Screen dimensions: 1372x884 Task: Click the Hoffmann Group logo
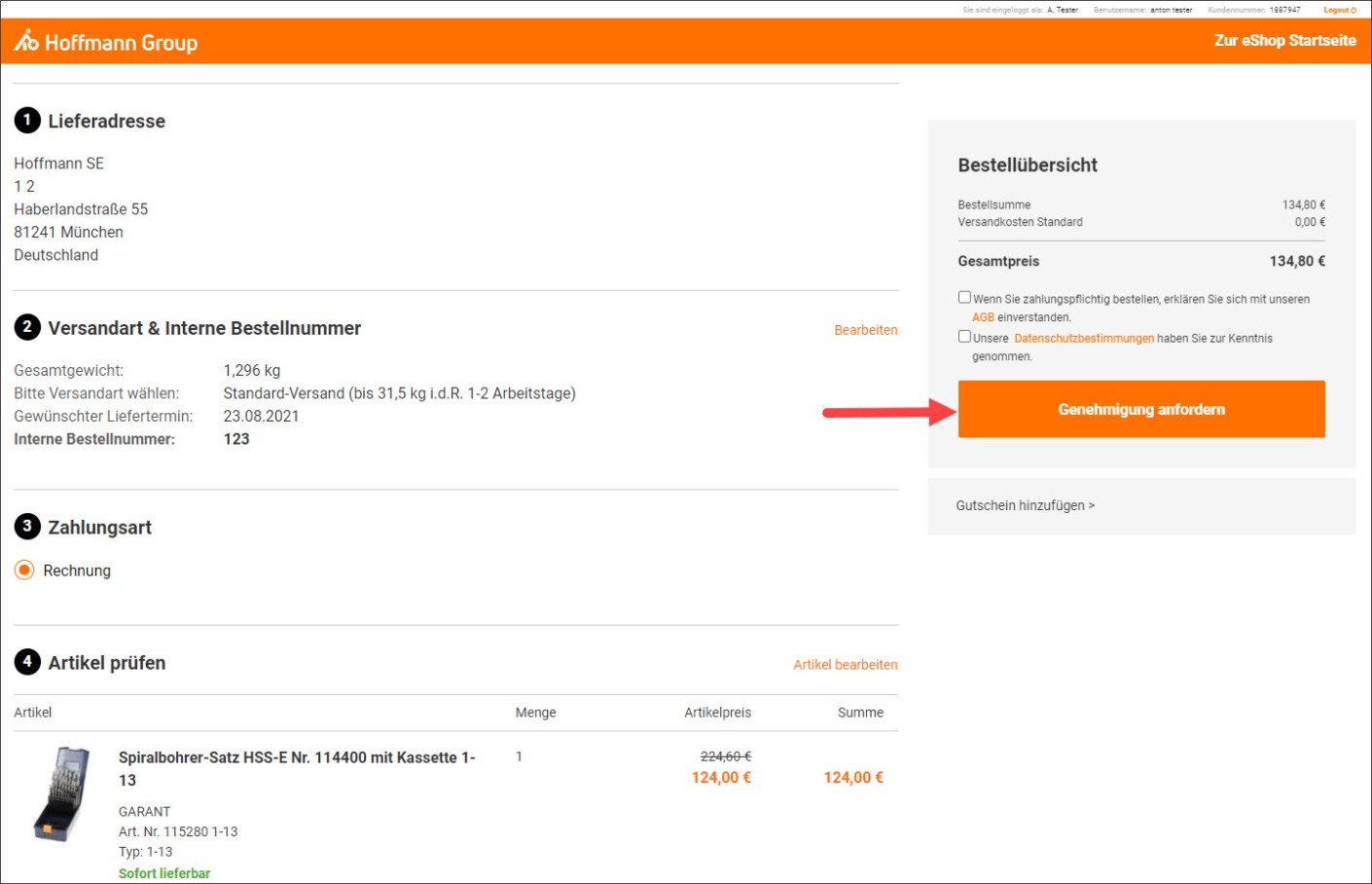[105, 42]
